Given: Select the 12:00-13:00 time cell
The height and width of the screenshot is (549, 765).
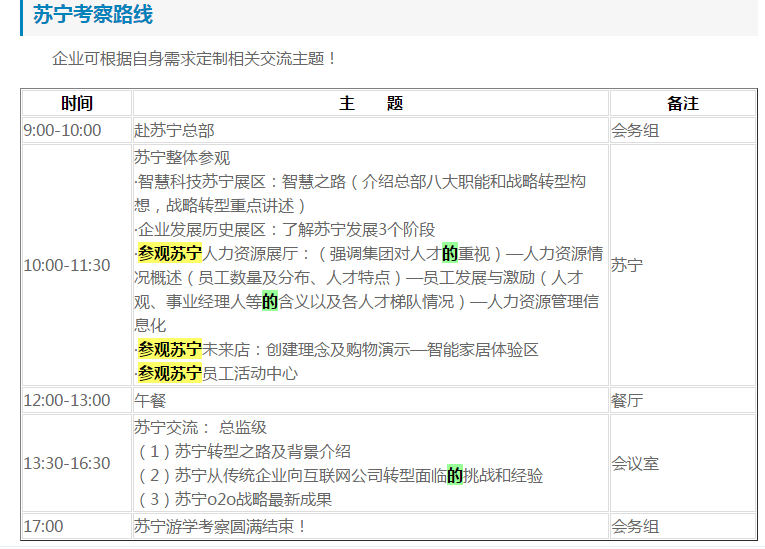Looking at the screenshot, I should (77, 400).
